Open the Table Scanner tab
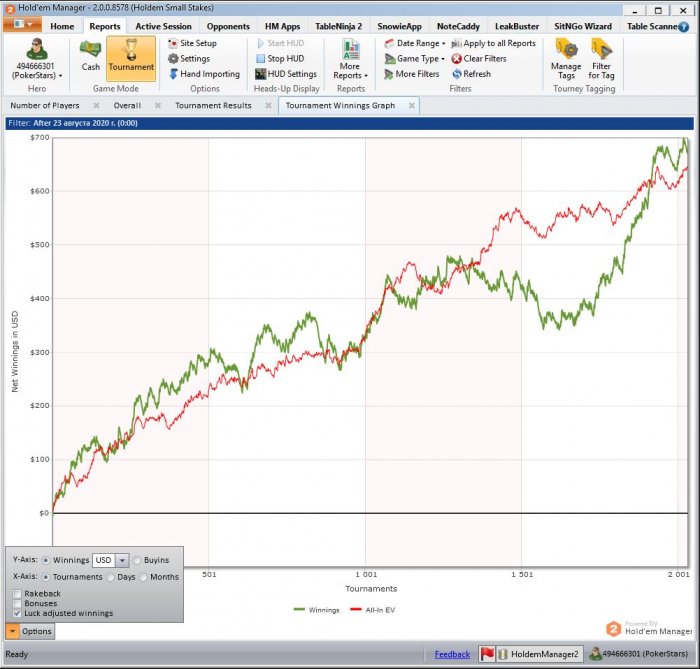 [651, 26]
